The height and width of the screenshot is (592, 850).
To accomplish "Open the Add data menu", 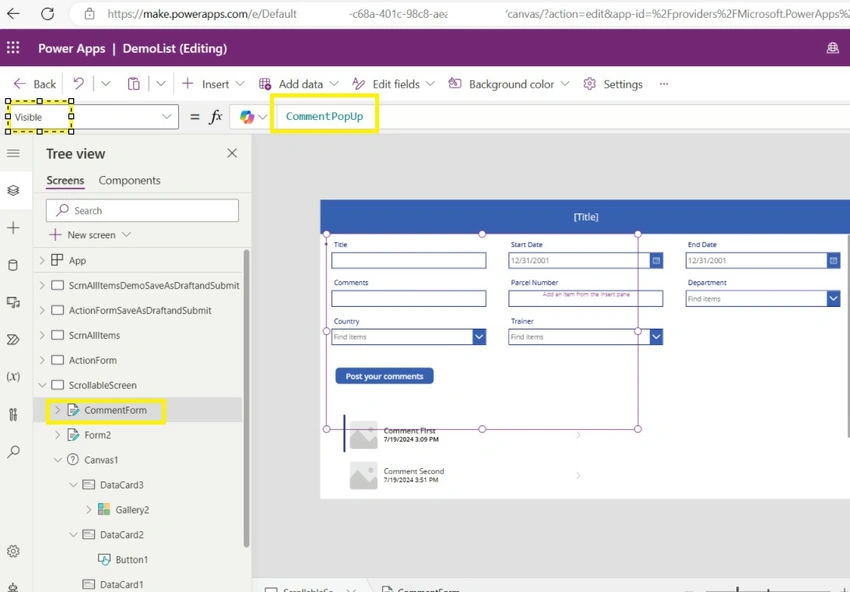I will tap(299, 84).
